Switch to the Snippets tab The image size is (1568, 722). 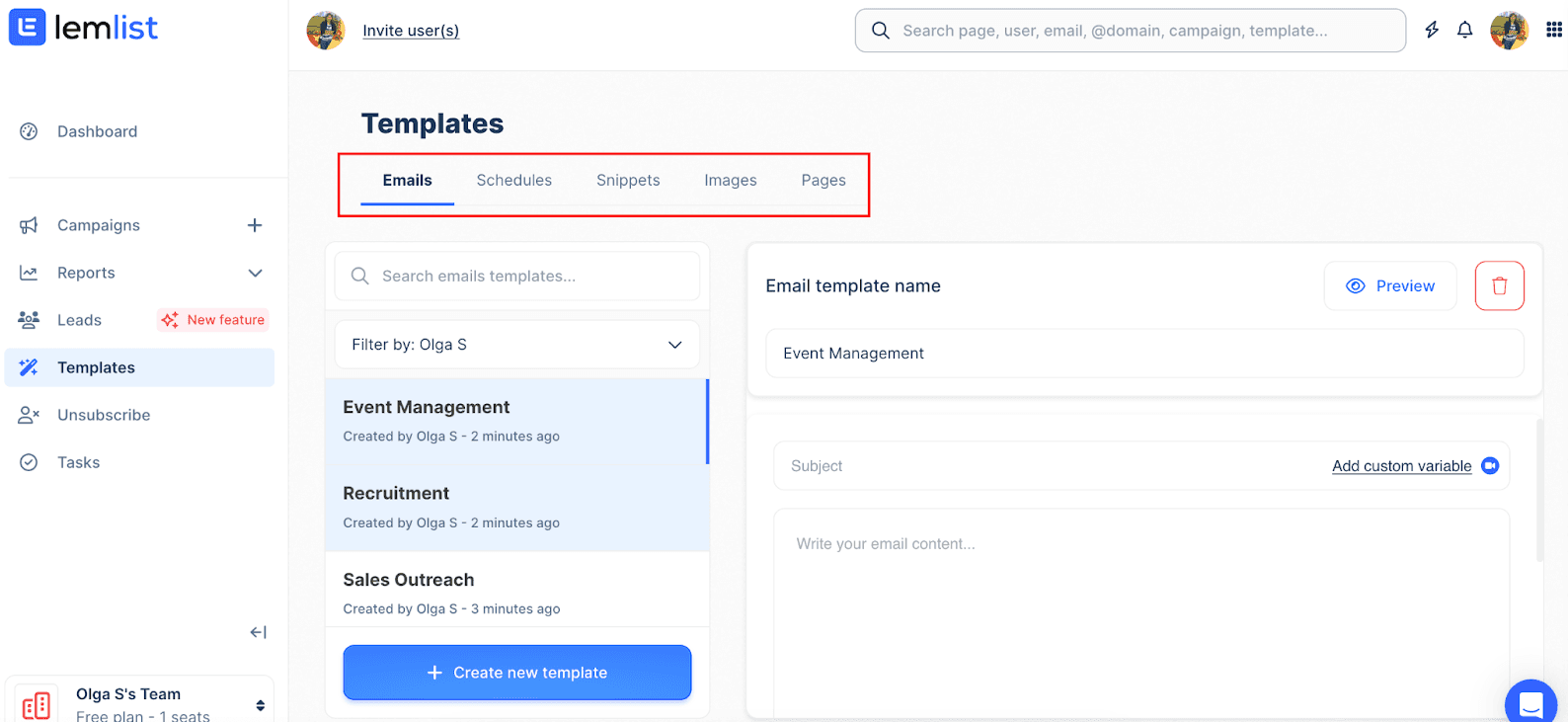click(x=628, y=180)
